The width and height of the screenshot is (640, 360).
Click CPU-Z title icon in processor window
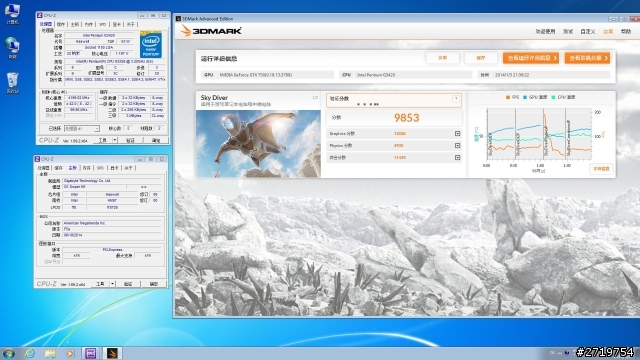click(x=40, y=15)
